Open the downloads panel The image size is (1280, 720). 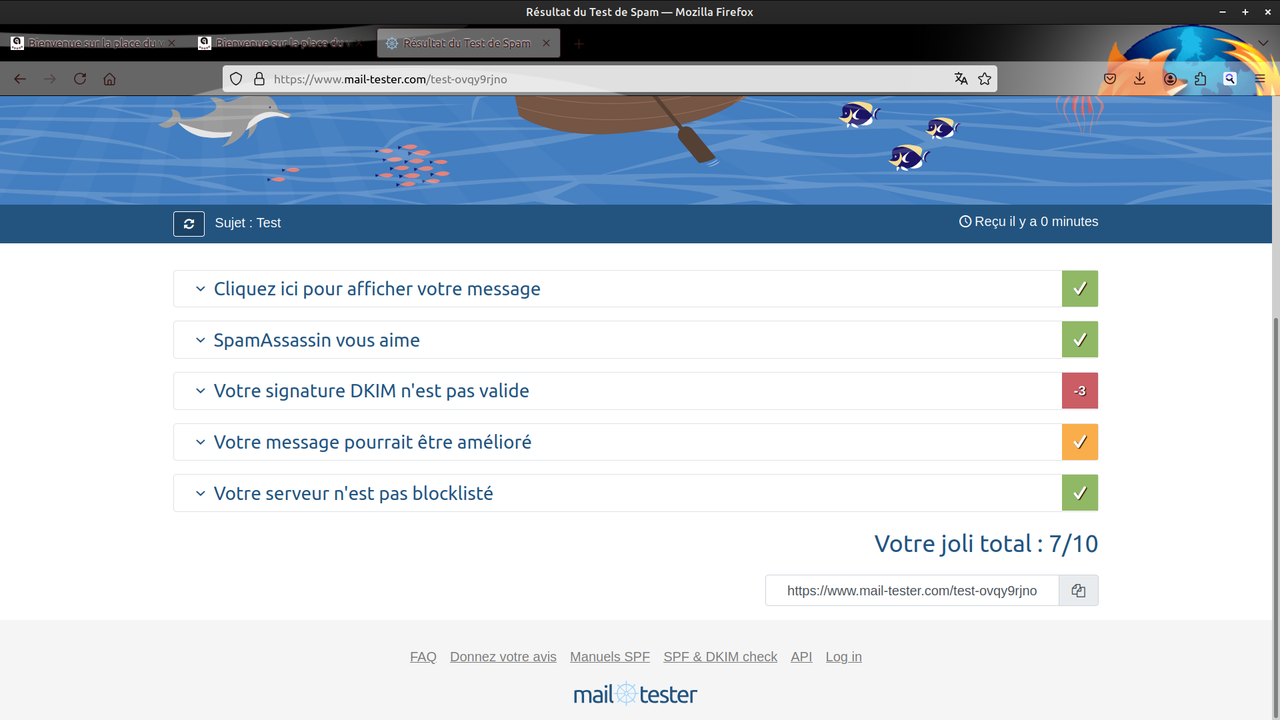1140,79
